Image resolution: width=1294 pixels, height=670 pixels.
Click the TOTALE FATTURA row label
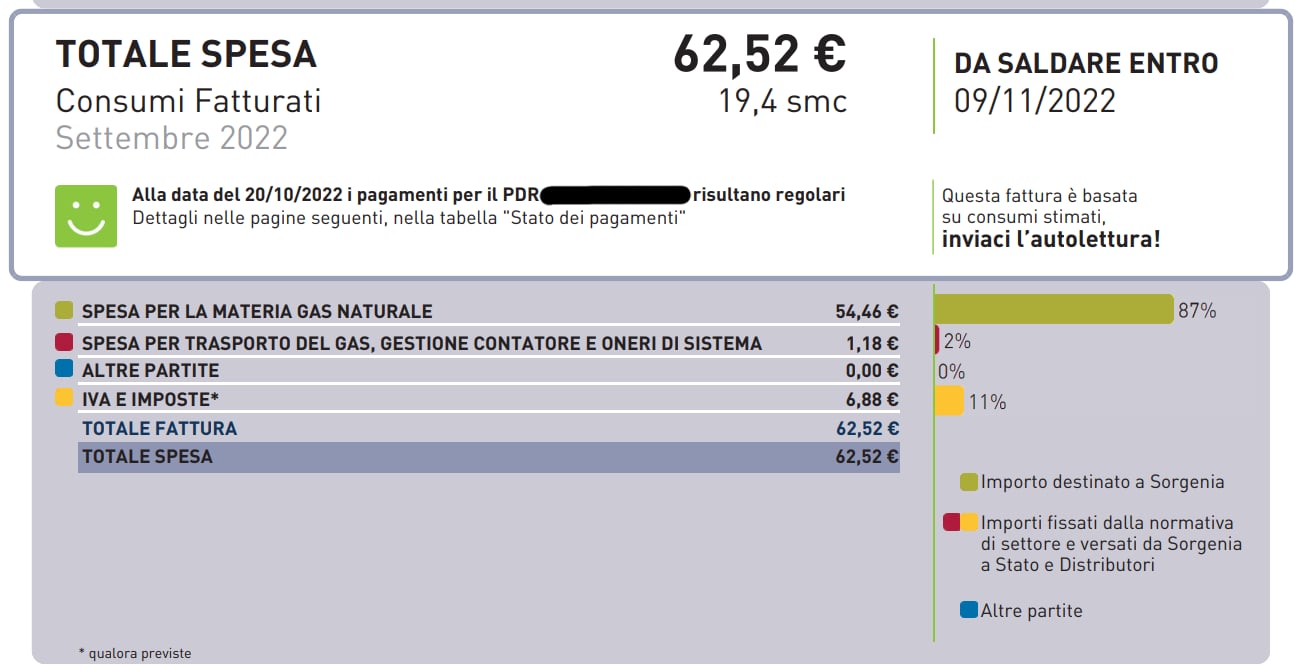[159, 428]
